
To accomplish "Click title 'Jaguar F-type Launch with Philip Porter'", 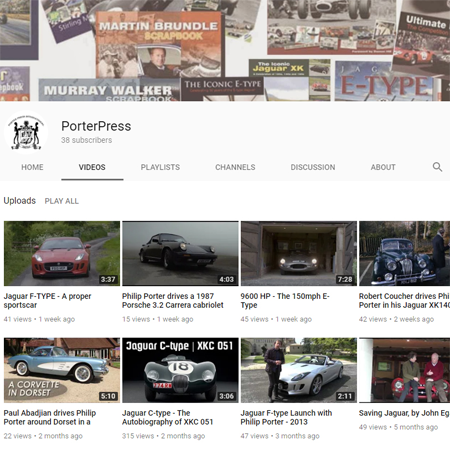I will pyautogui.click(x=286, y=417).
